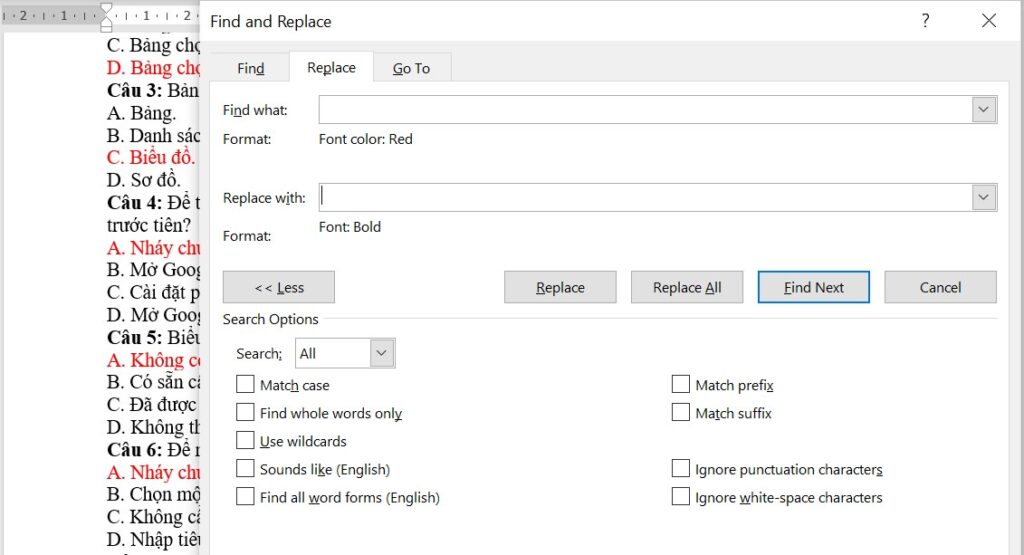Expand the Find what dropdown arrow
Viewport: 1024px width, 555px height.
coord(984,110)
